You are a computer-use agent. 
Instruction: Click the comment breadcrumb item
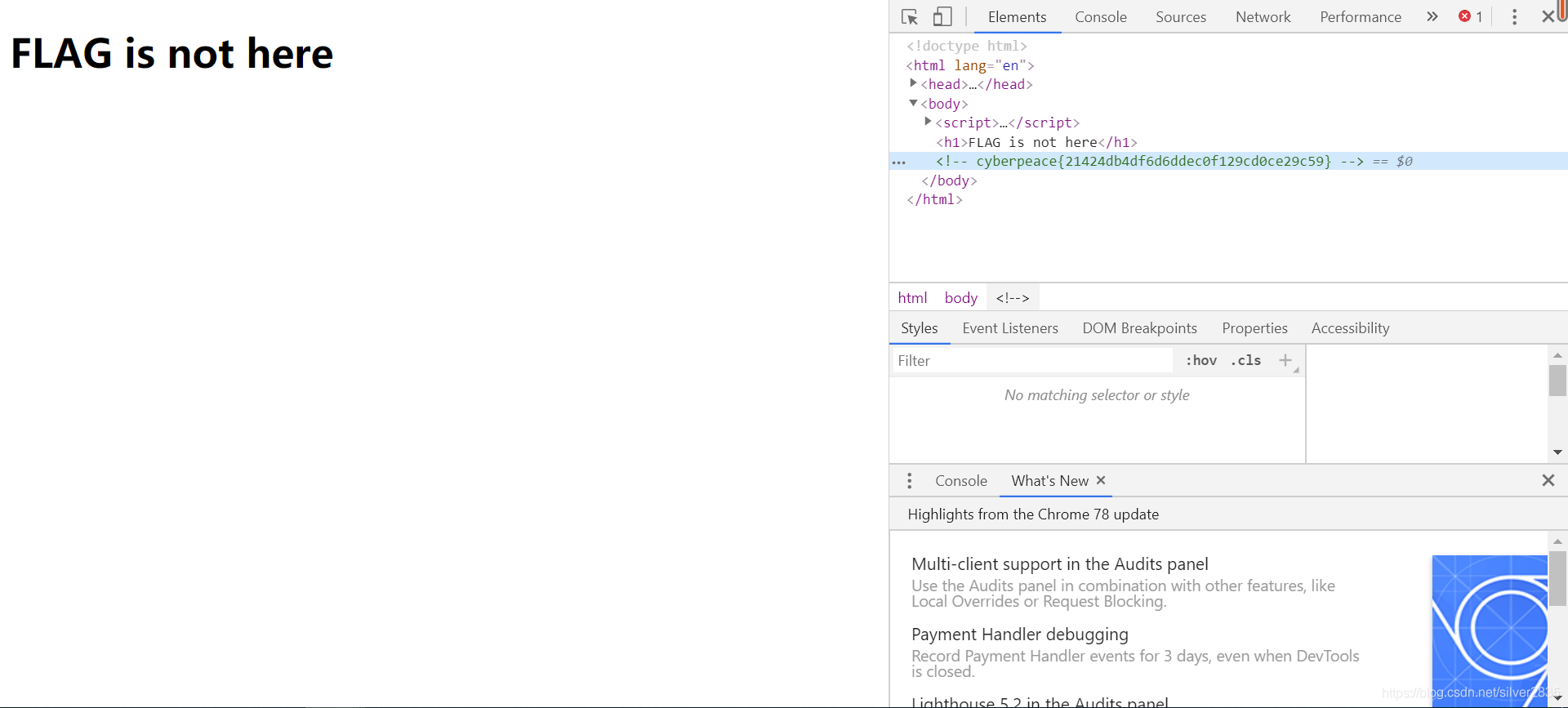pyautogui.click(x=1013, y=298)
